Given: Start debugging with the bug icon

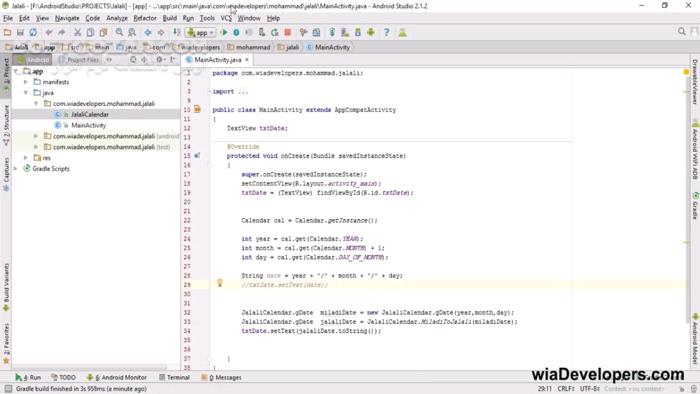Looking at the screenshot, I should pos(236,32).
